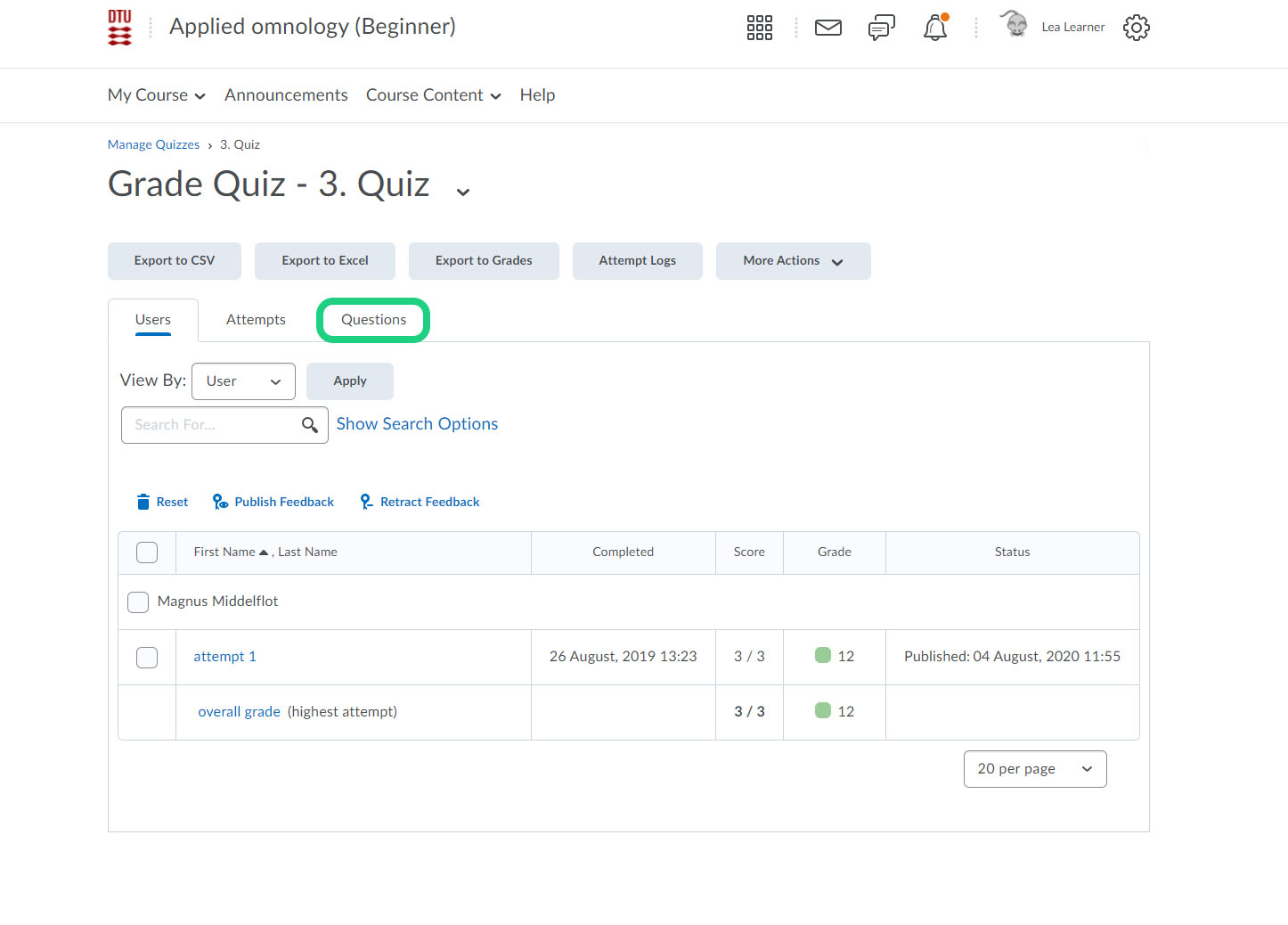Open the admin tools gear icon

[1136, 28]
